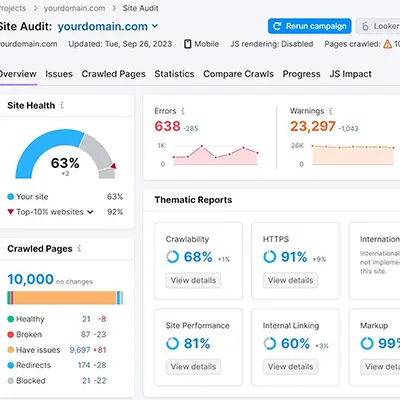Click the 63% Site Health score
Screen dimensions: 400x400
65,163
